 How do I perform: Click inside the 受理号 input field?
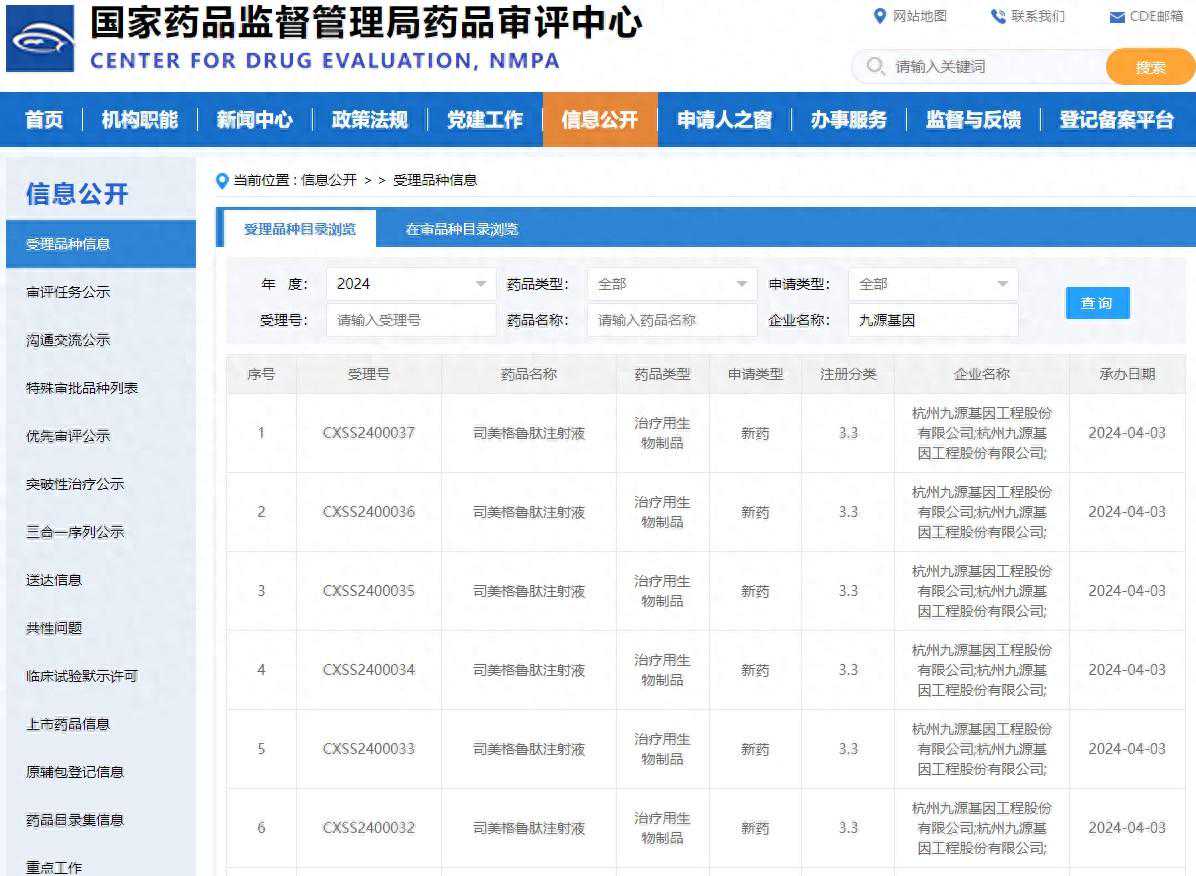[409, 320]
